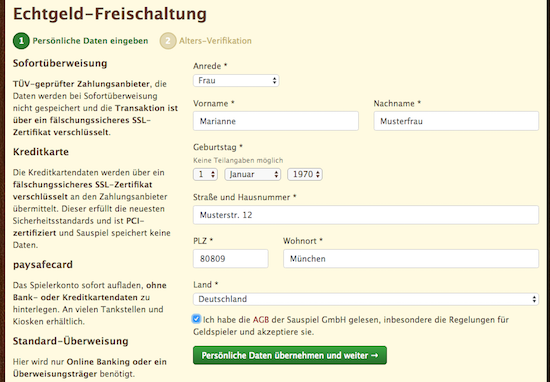Screen dimensions: 550x382
Task: Click the Nachname field containing Musterfrau
Action: (x=456, y=121)
